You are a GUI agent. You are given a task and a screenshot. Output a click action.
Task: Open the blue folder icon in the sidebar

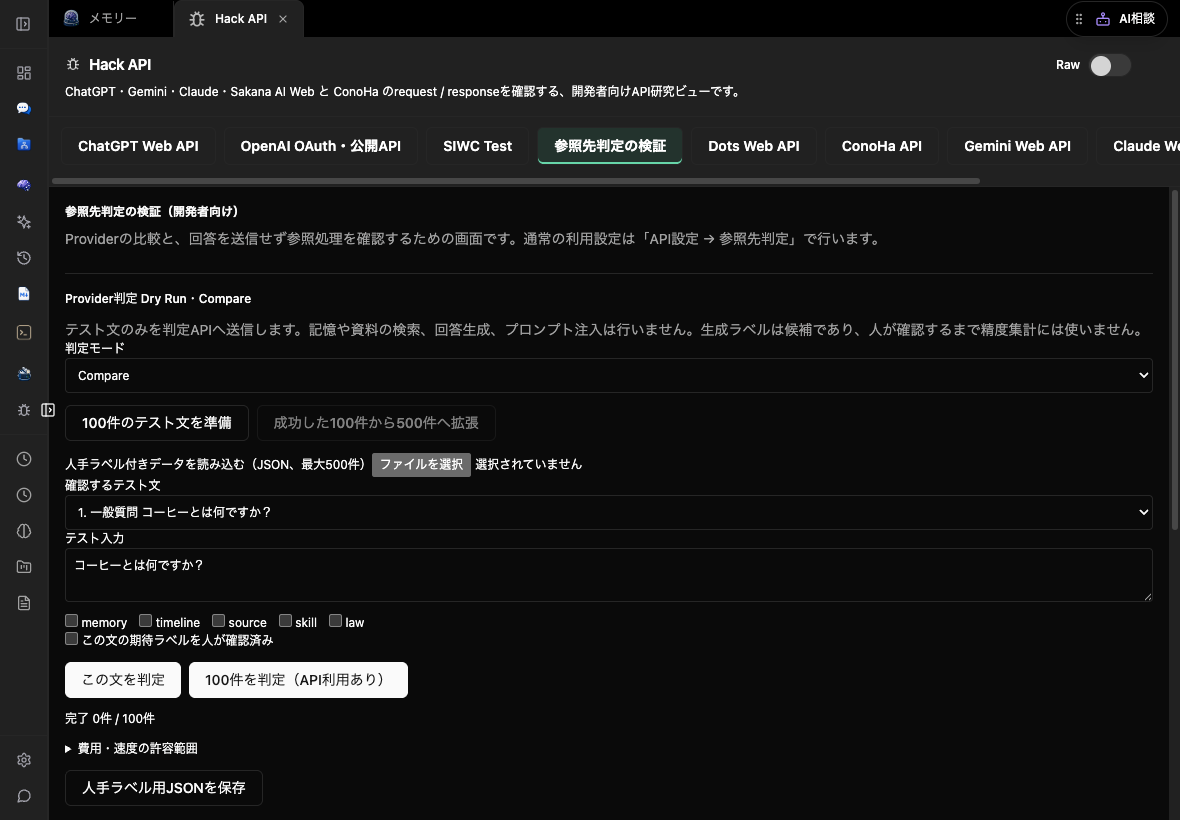(23, 144)
